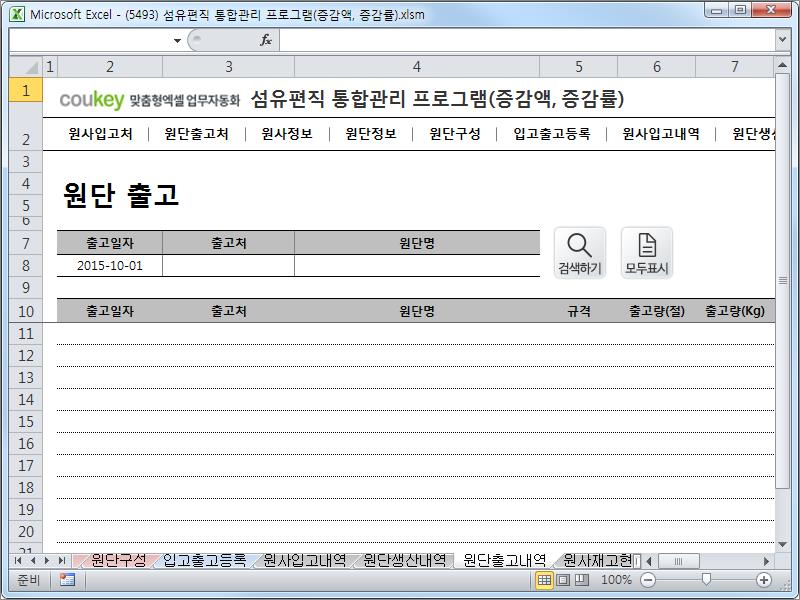The width and height of the screenshot is (800, 600).
Task: Click the 원사입고내역 navigation link
Action: click(661, 134)
